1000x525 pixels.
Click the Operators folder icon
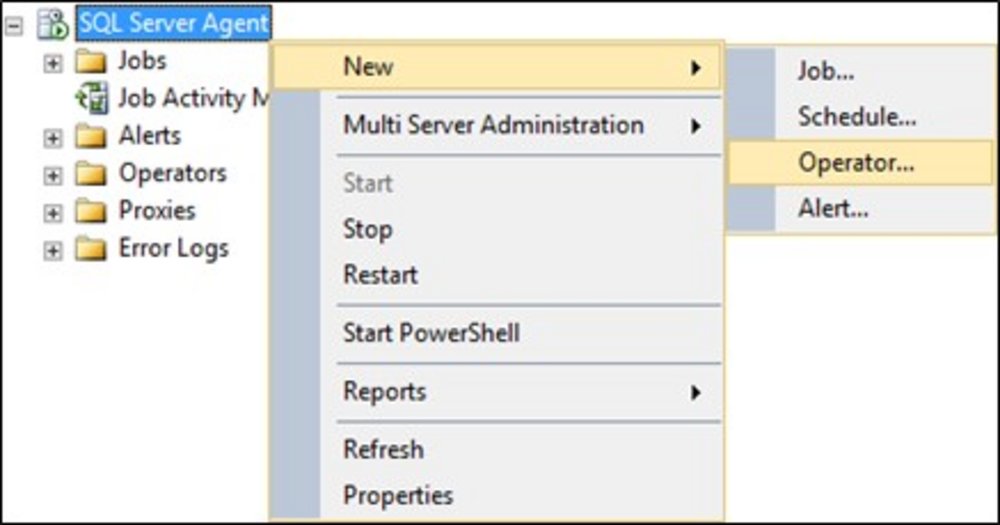[91, 174]
